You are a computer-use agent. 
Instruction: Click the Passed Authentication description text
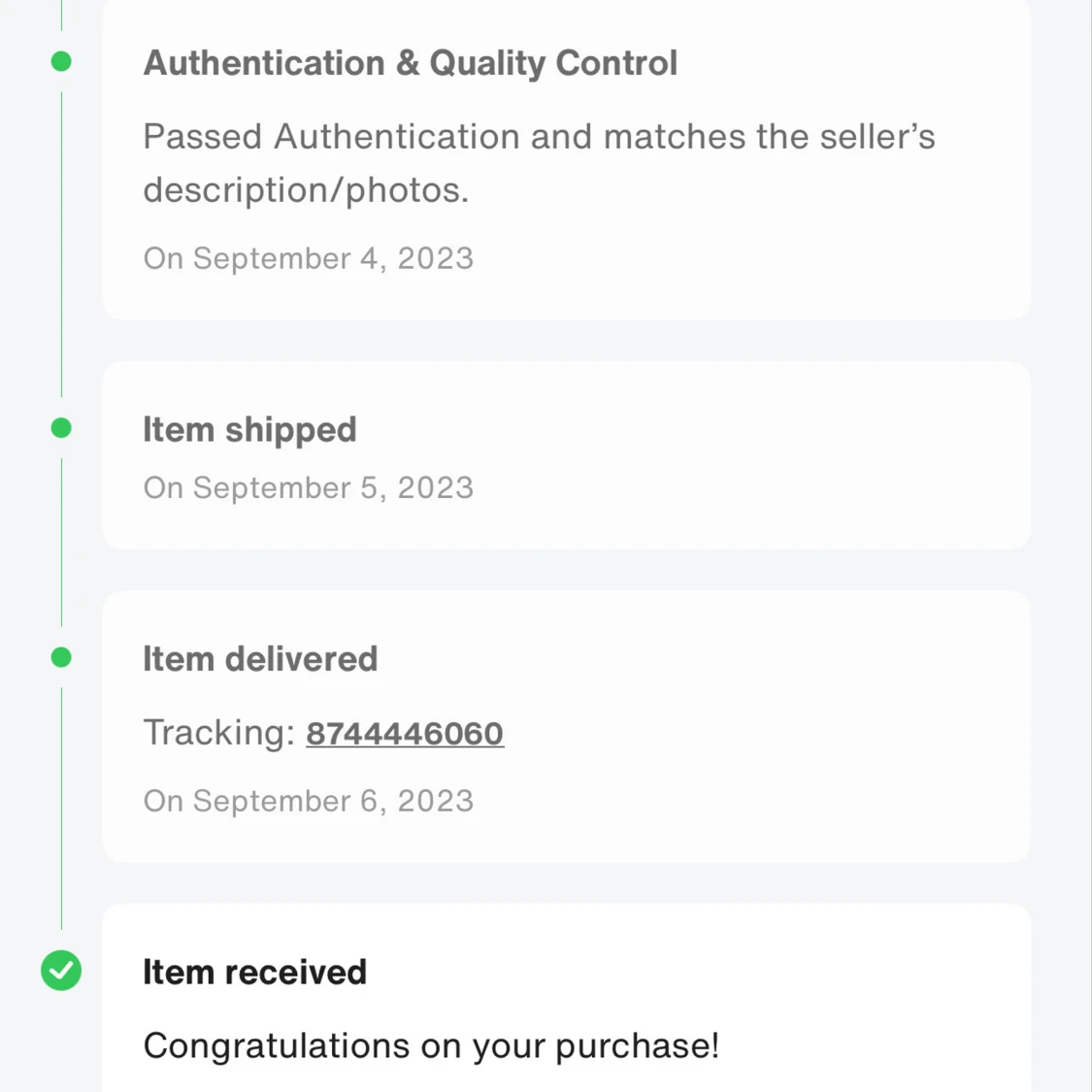pyautogui.click(x=539, y=163)
